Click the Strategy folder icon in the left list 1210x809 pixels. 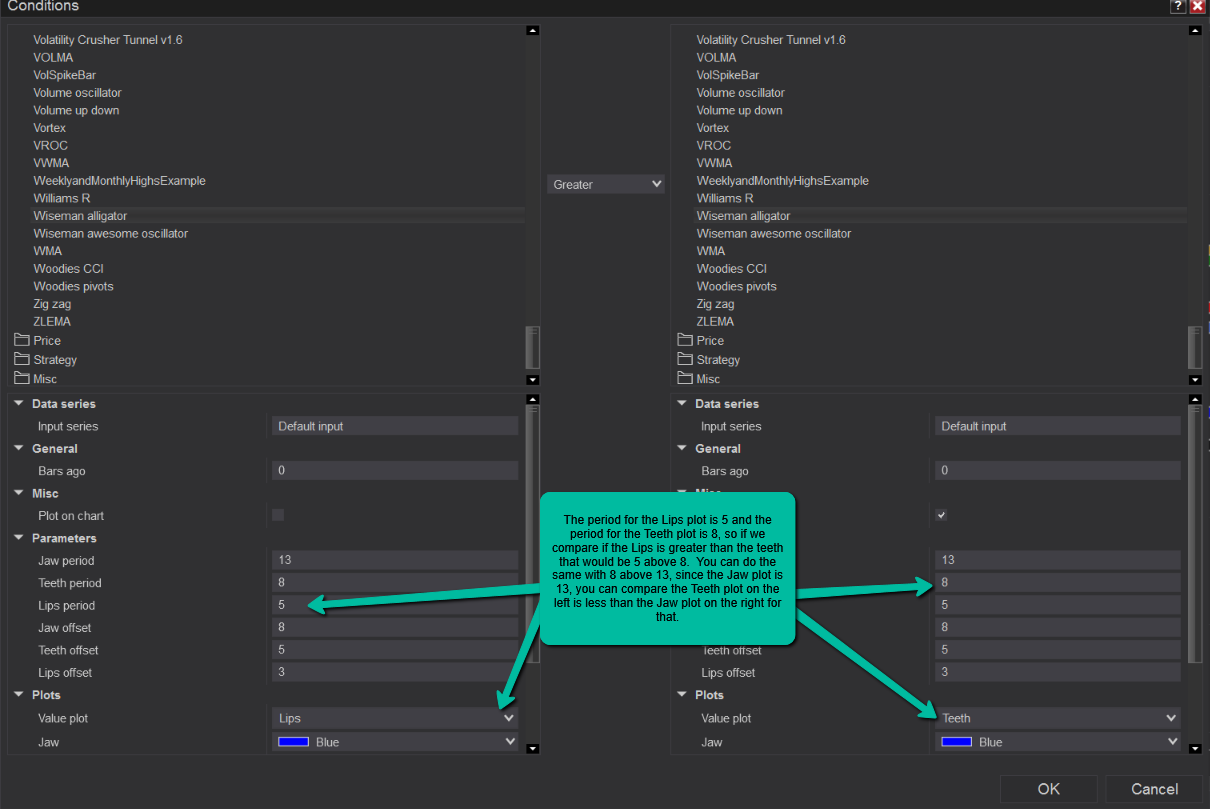(x=22, y=359)
